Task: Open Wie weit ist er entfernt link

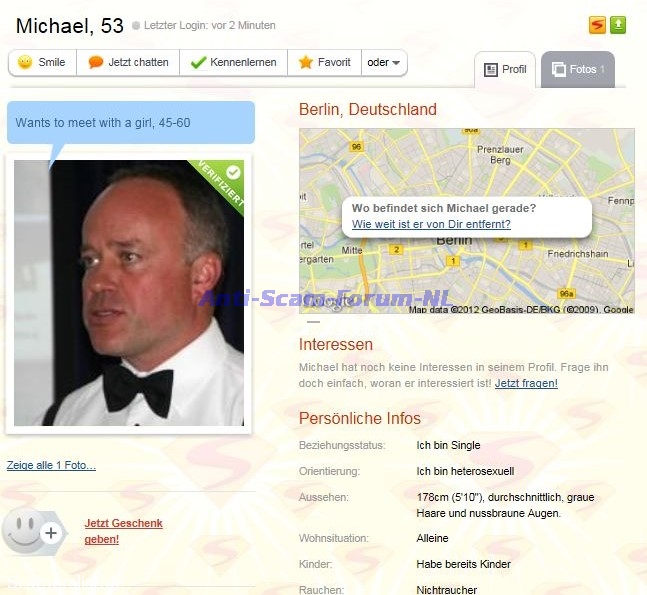Action: [431, 224]
